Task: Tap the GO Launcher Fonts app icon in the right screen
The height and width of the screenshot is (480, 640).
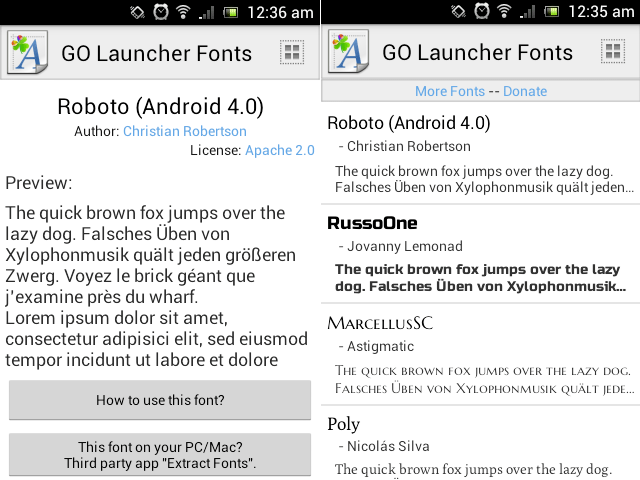Action: tap(349, 52)
